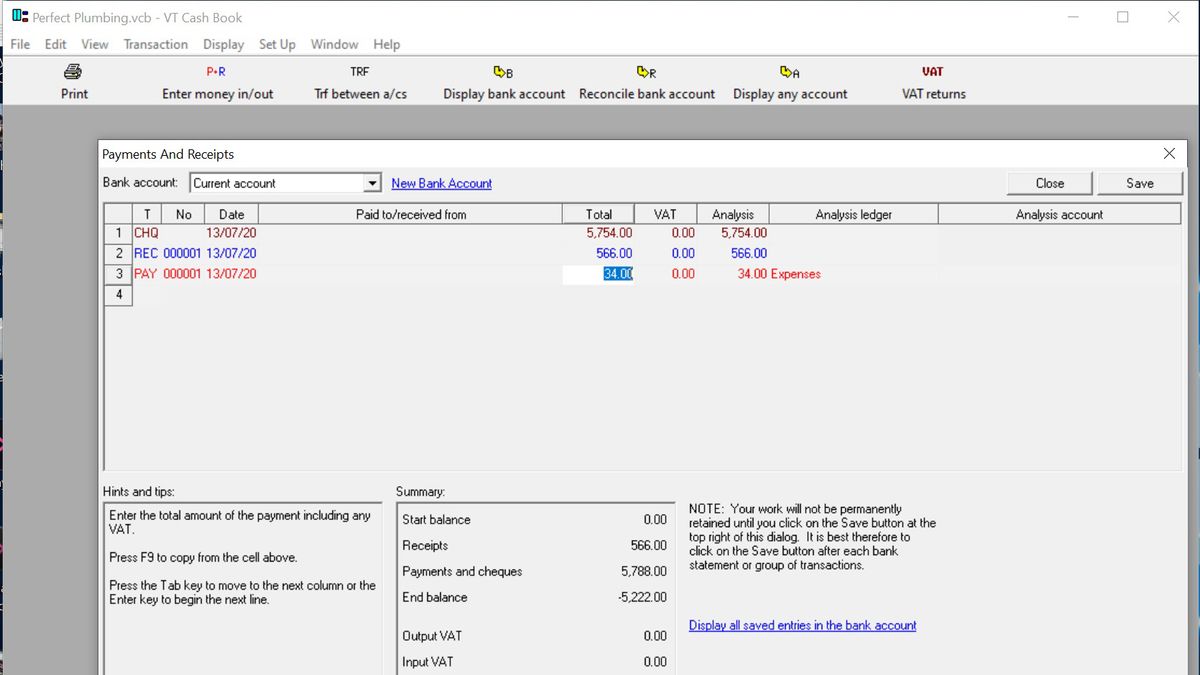The image size is (1200, 675).
Task: Open Enter money in/out tool
Action: 217,82
